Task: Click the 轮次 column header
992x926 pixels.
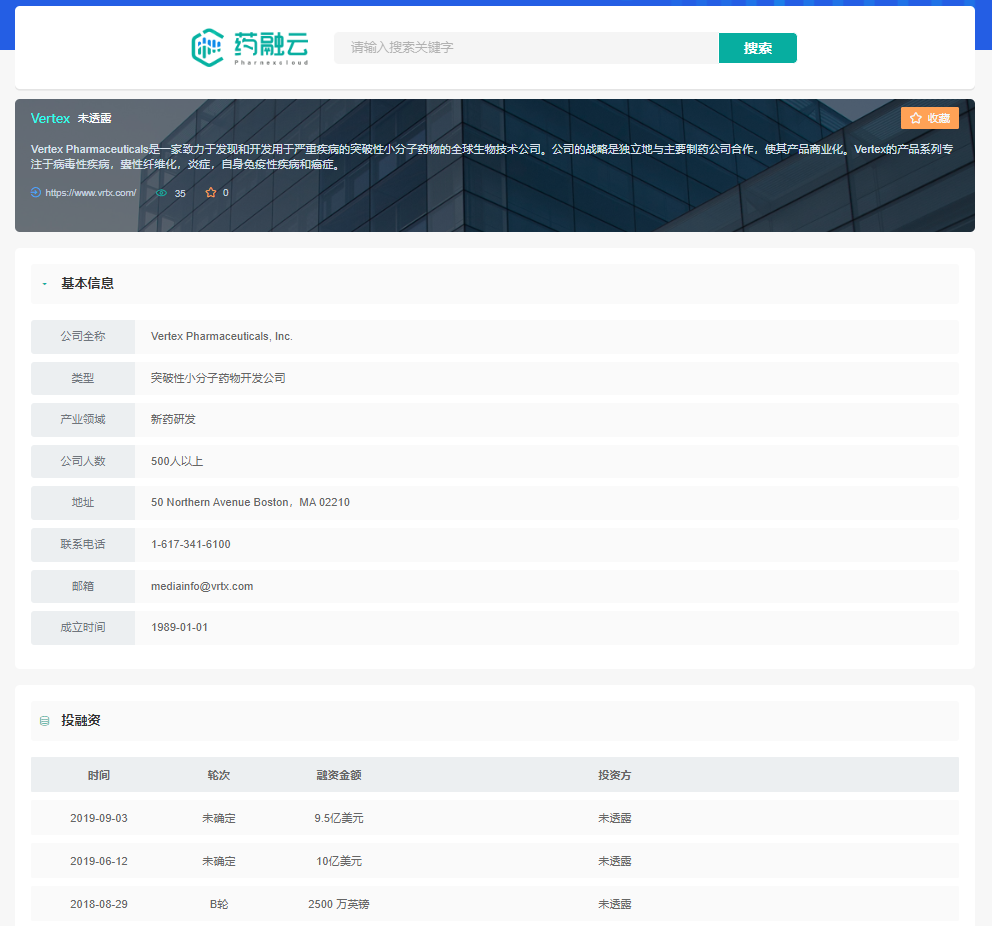Action: click(218, 775)
